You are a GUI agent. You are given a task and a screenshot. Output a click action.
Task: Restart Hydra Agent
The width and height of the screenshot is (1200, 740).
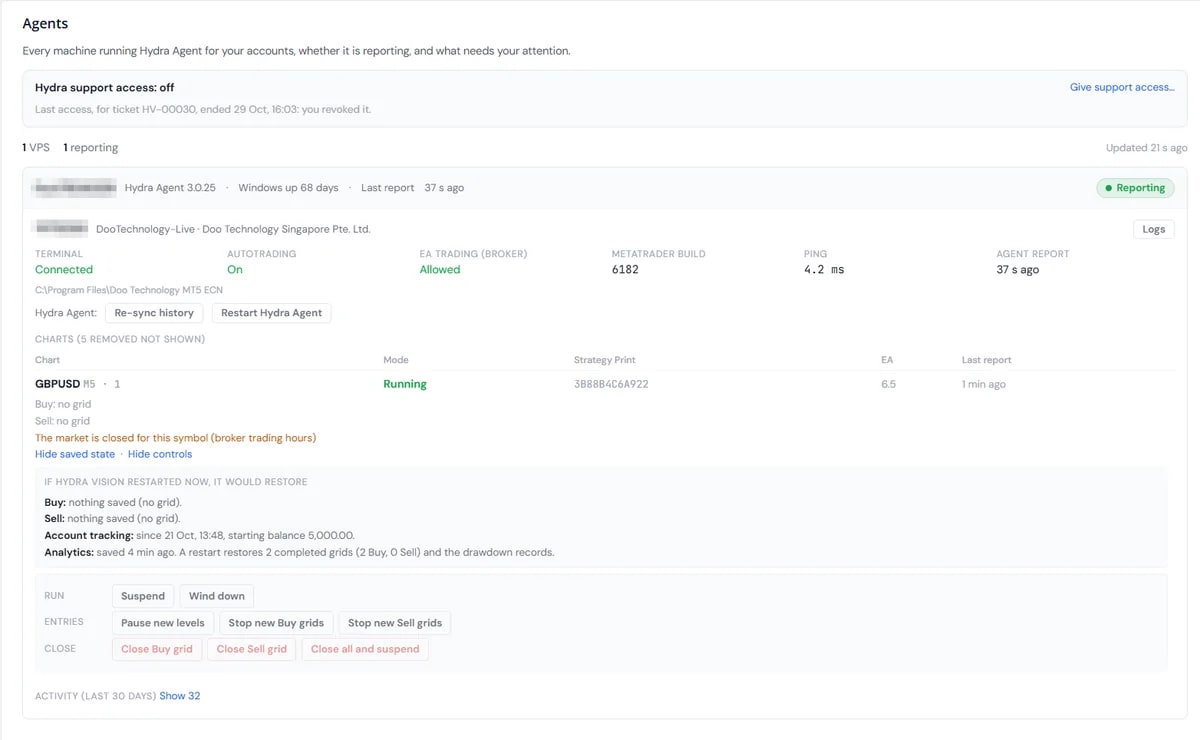(x=271, y=313)
